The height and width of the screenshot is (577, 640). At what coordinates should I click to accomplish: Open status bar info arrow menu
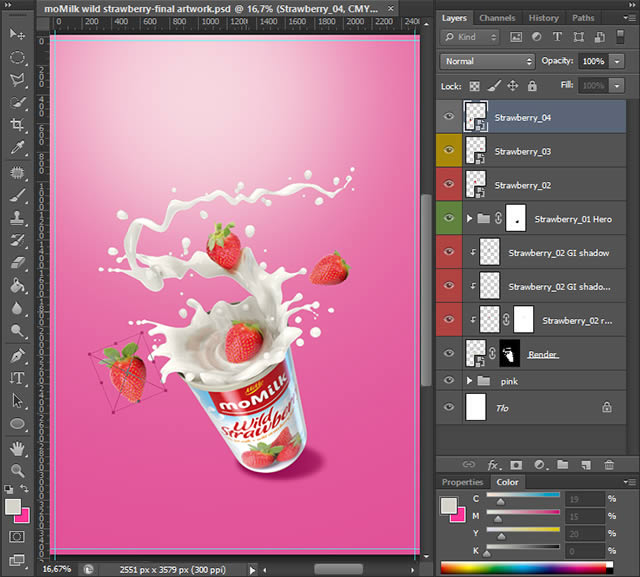coord(252,570)
